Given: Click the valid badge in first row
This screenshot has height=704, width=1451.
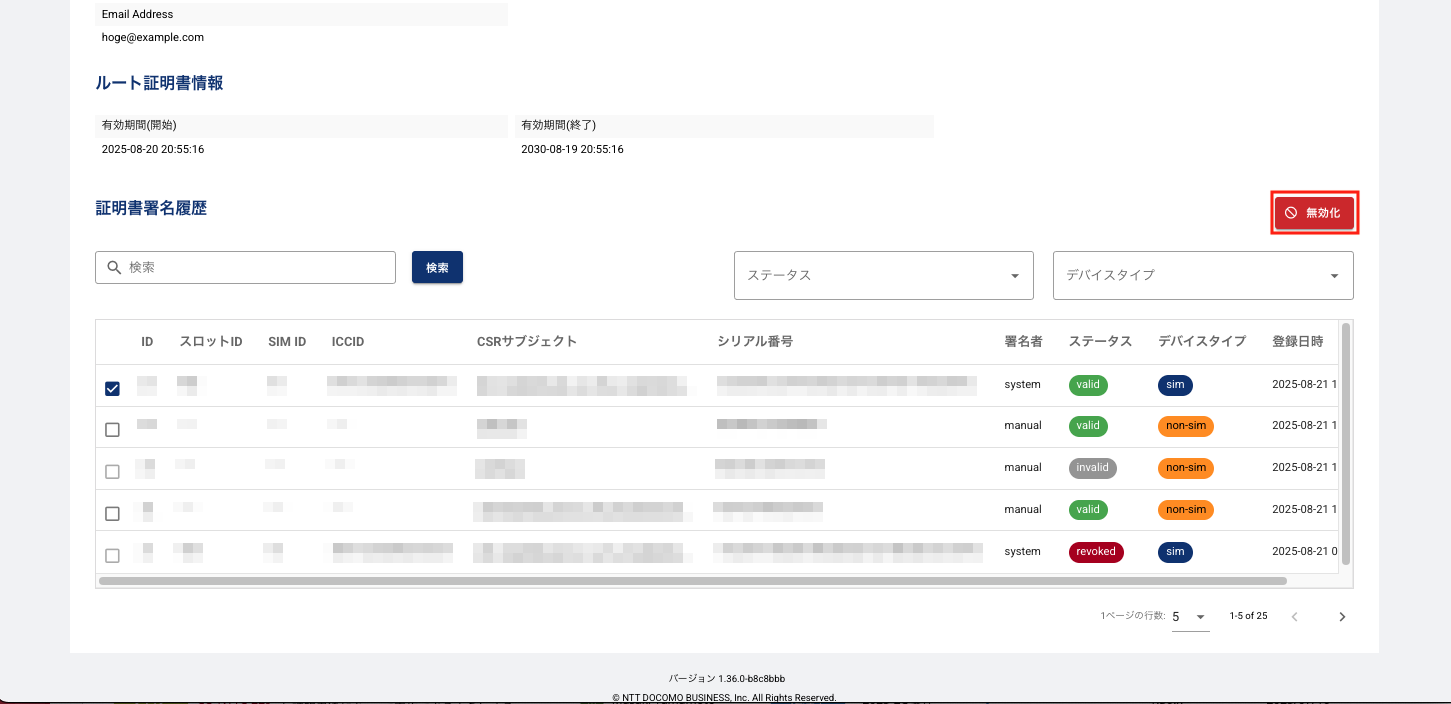Looking at the screenshot, I should (x=1088, y=385).
